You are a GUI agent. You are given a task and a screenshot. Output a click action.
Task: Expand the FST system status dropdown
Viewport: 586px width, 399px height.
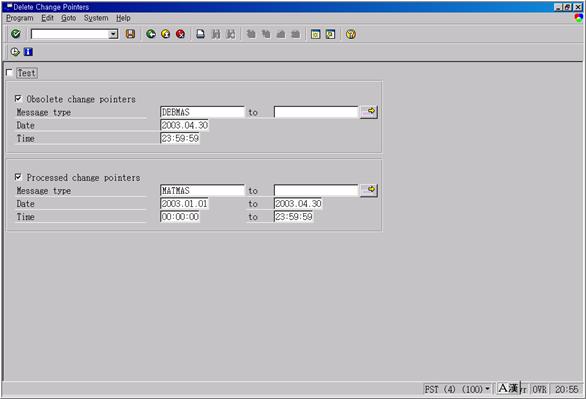(x=487, y=389)
